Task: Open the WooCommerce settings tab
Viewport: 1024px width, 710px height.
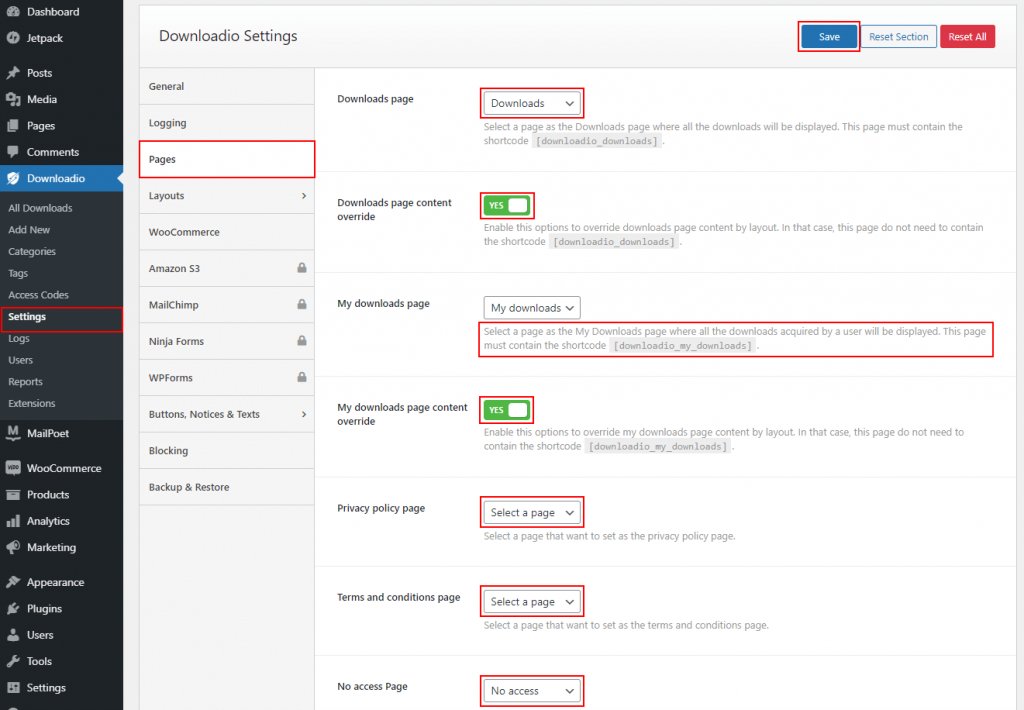Action: [227, 232]
